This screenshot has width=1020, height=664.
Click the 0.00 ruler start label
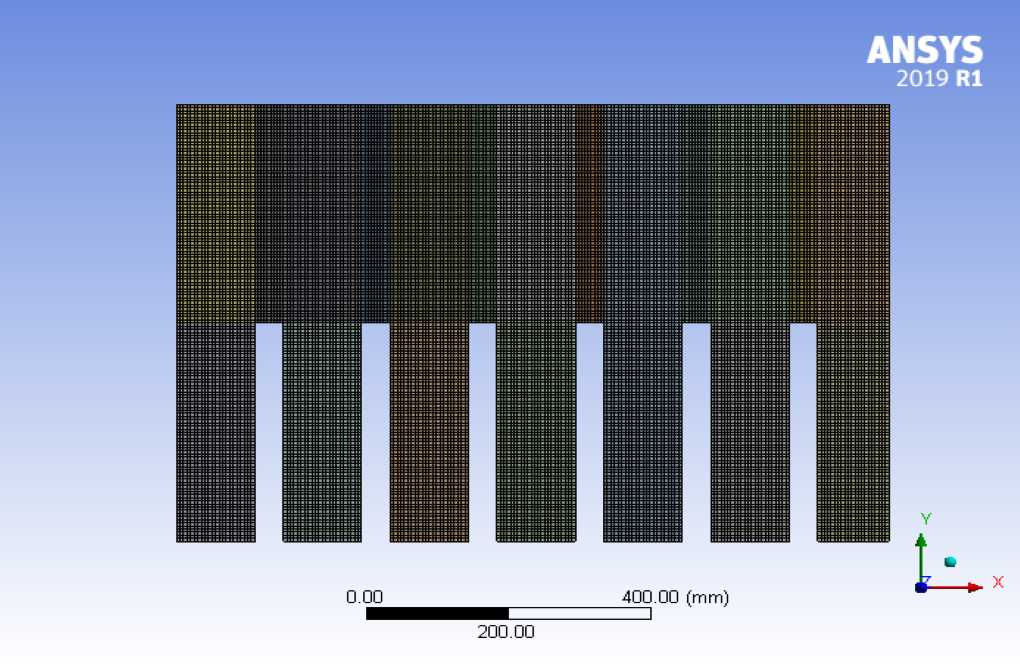click(x=364, y=597)
